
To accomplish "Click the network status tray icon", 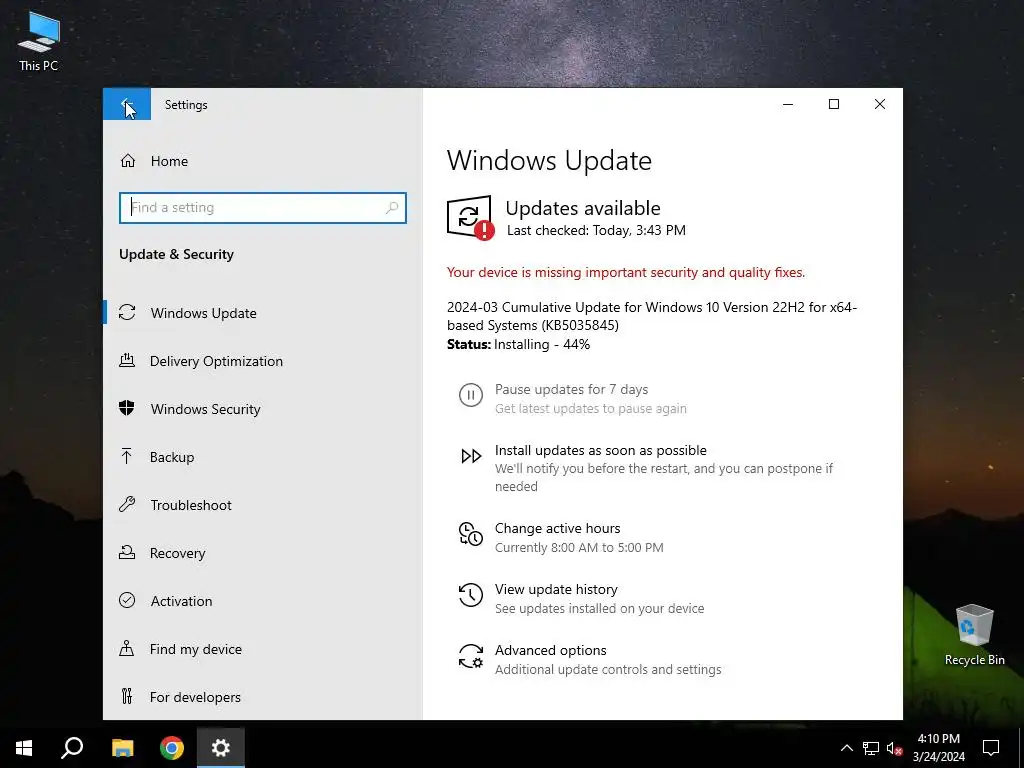I will (x=871, y=748).
